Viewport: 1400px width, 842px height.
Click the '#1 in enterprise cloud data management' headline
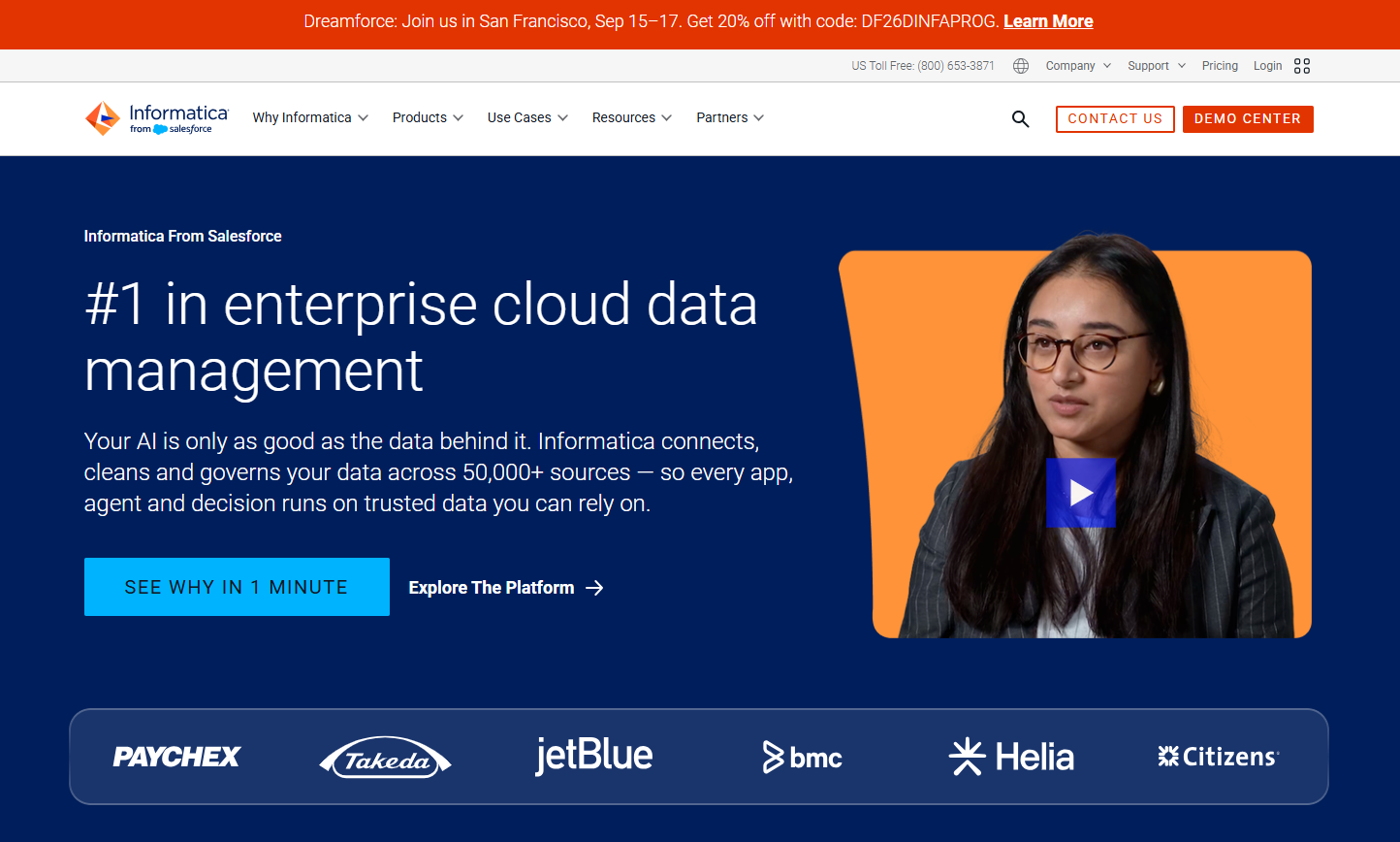[421, 337]
